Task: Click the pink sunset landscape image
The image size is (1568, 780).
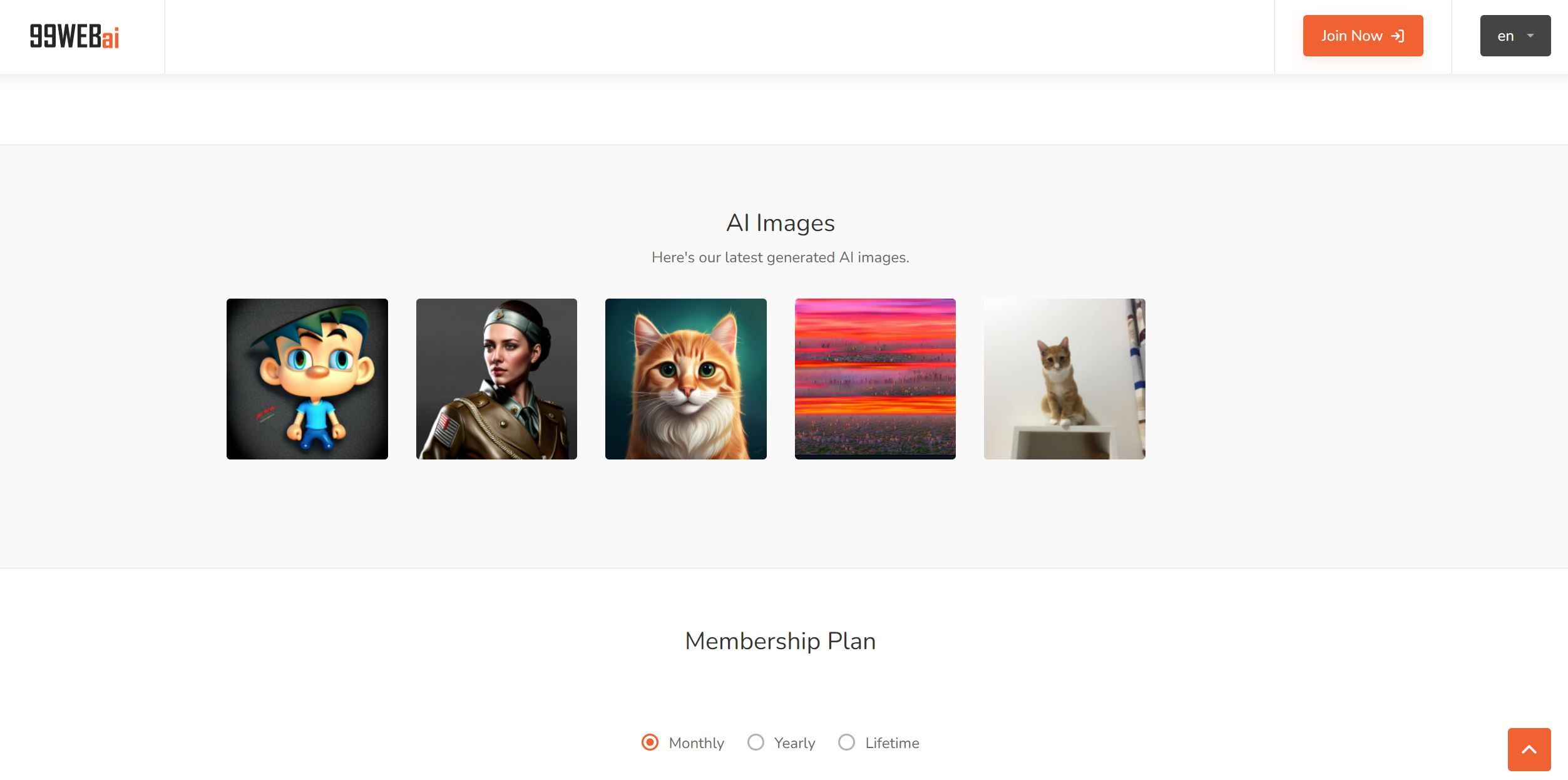Action: [875, 379]
